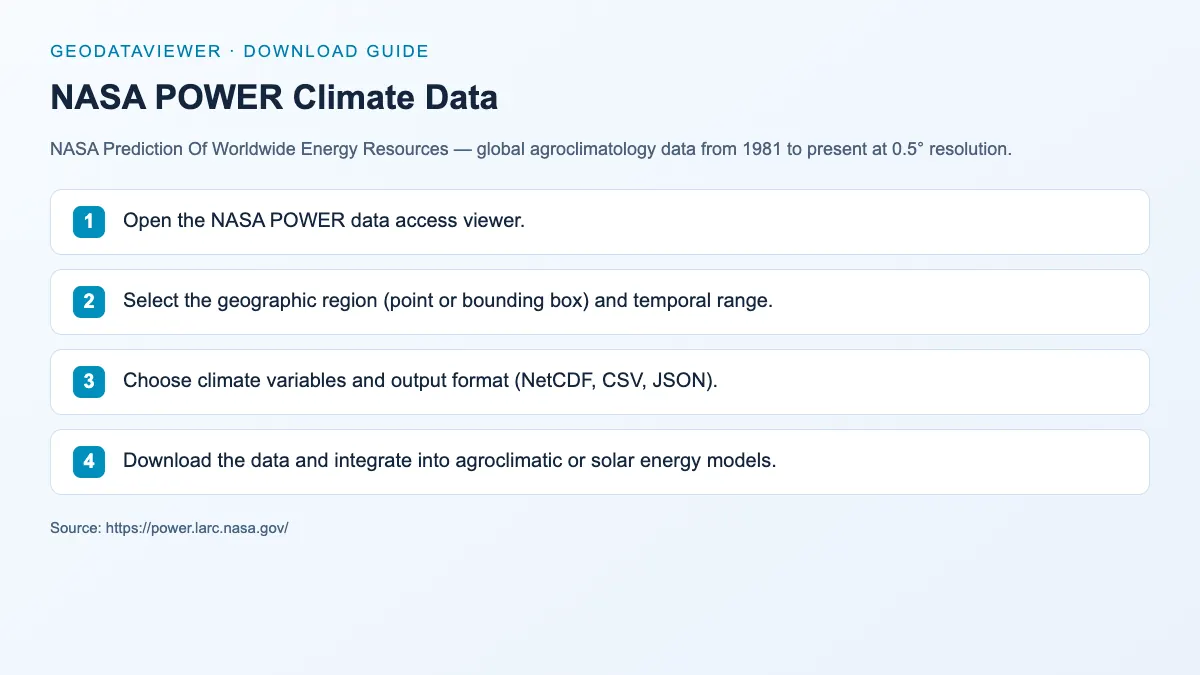Viewport: 1200px width, 675px height.
Task: Click 'Open the NASA POWER data access viewer.'
Action: [x=324, y=221]
